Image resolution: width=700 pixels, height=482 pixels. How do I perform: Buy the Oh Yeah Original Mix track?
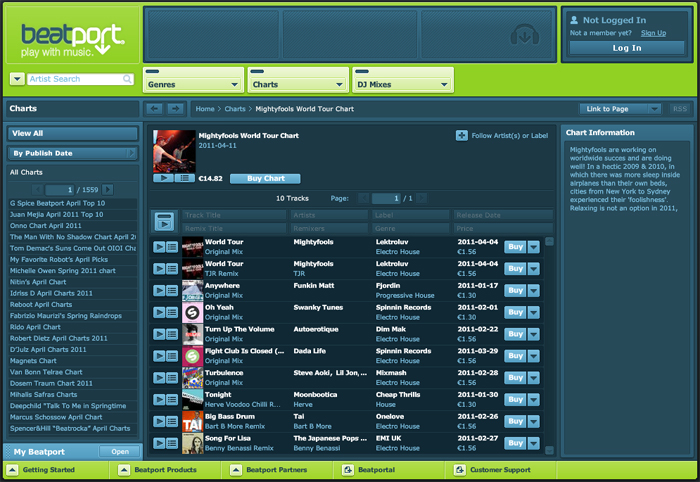point(515,312)
